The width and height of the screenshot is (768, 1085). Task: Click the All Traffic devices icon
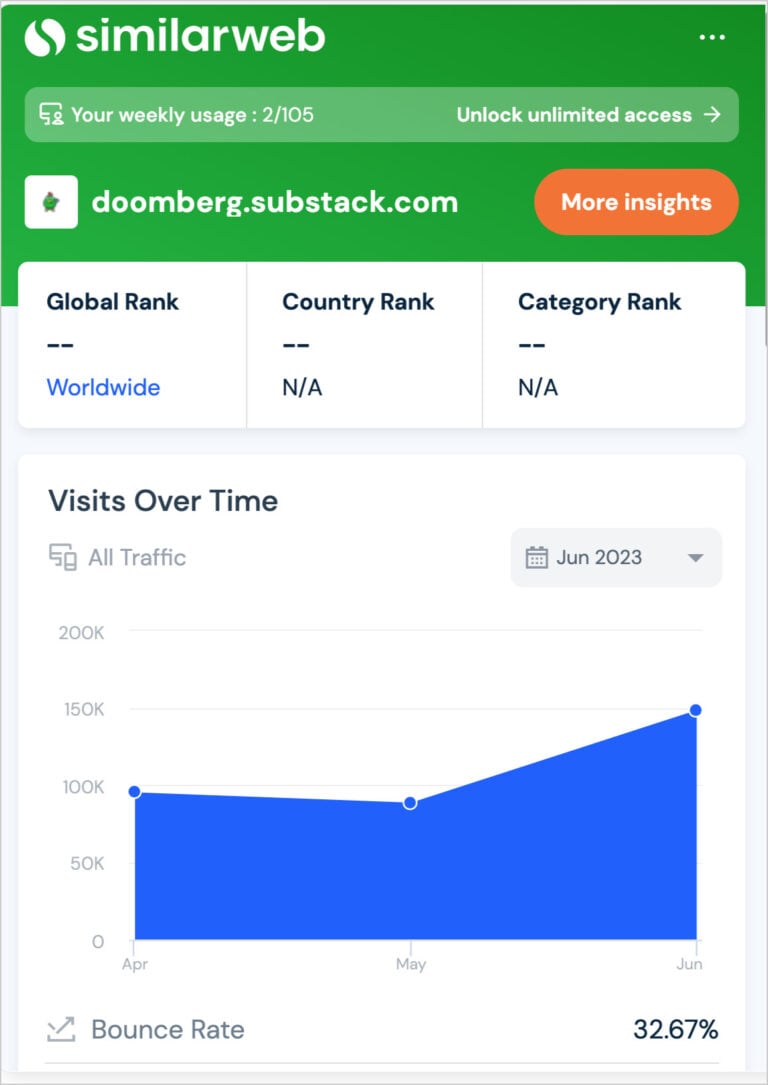tap(62, 557)
